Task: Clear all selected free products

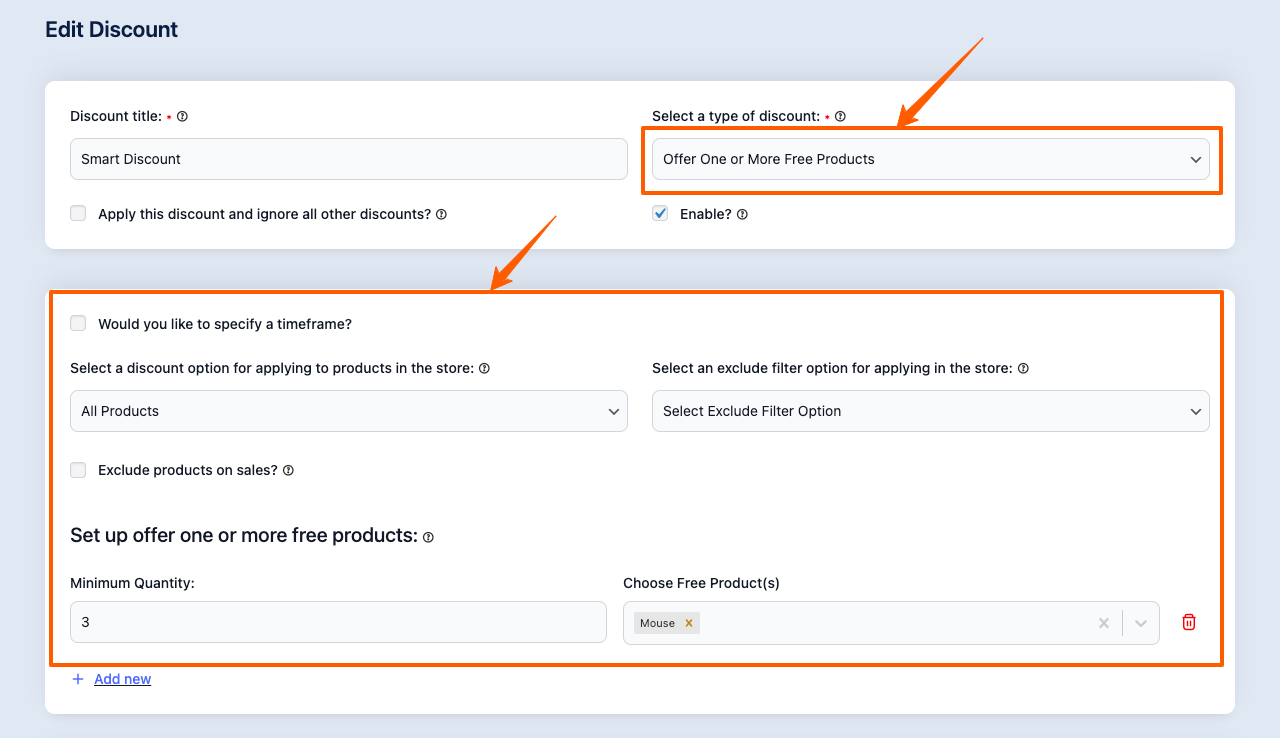Action: pos(1104,623)
